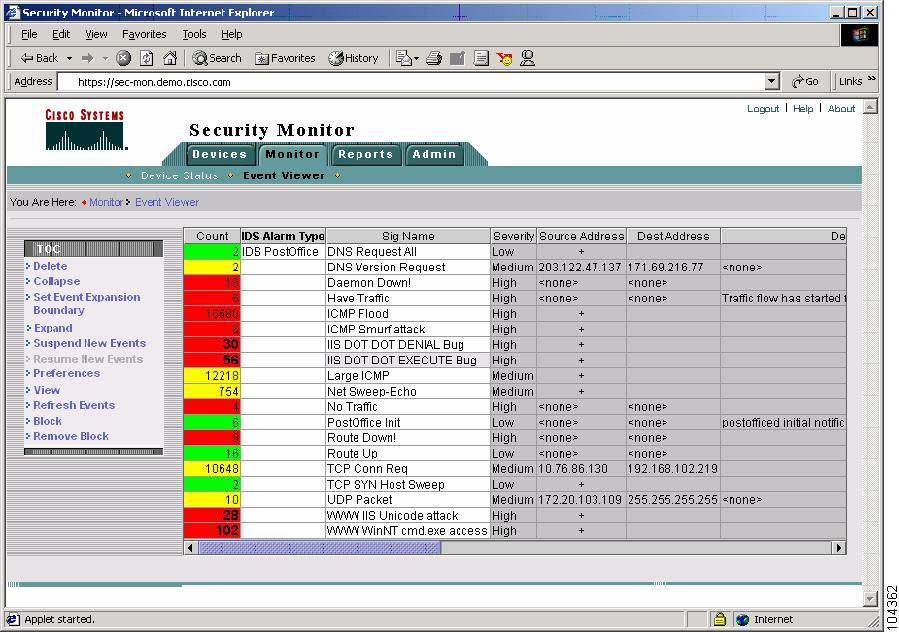
Task: Click the Help link at top right
Action: click(803, 108)
